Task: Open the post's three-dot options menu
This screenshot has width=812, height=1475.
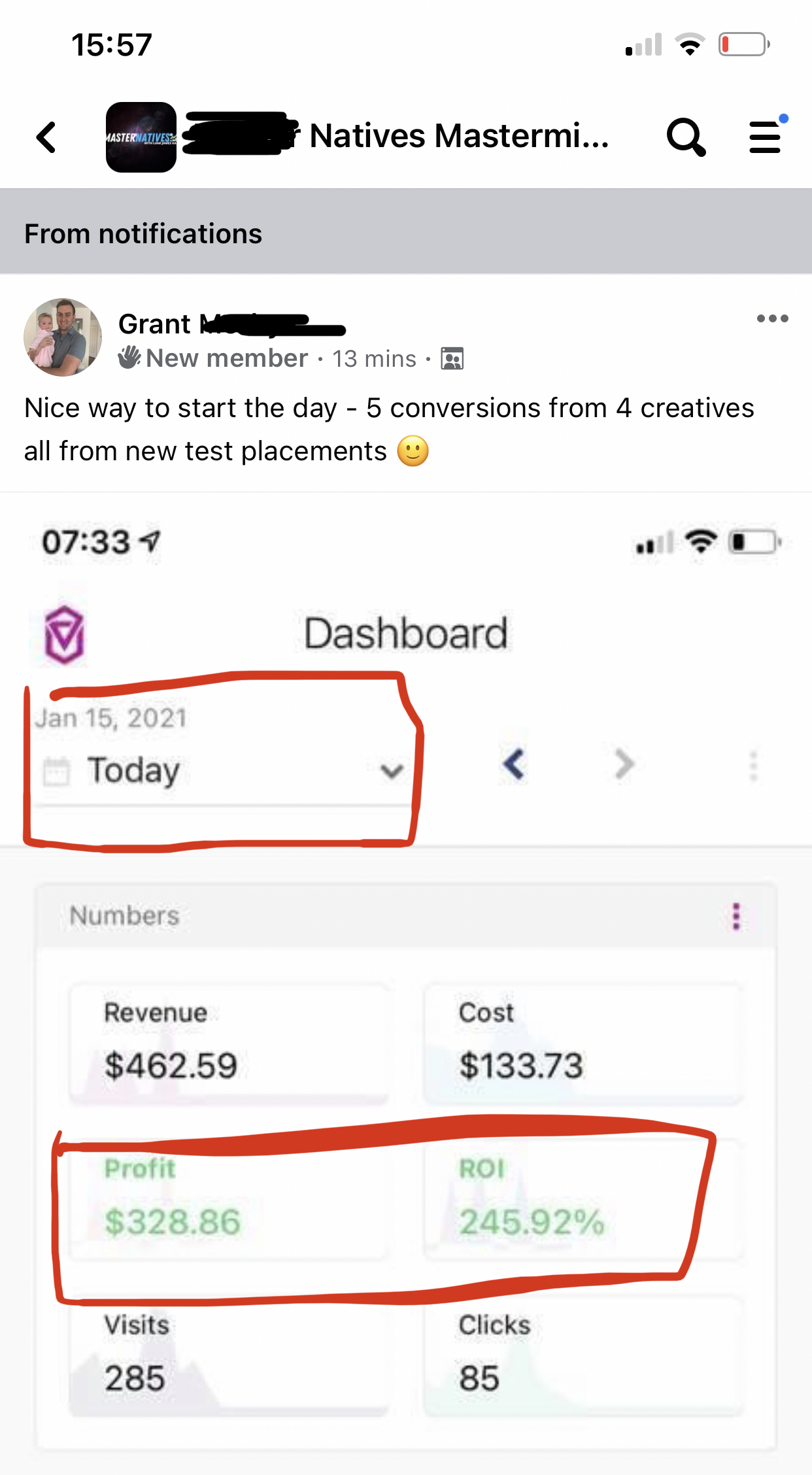Action: tap(772, 319)
